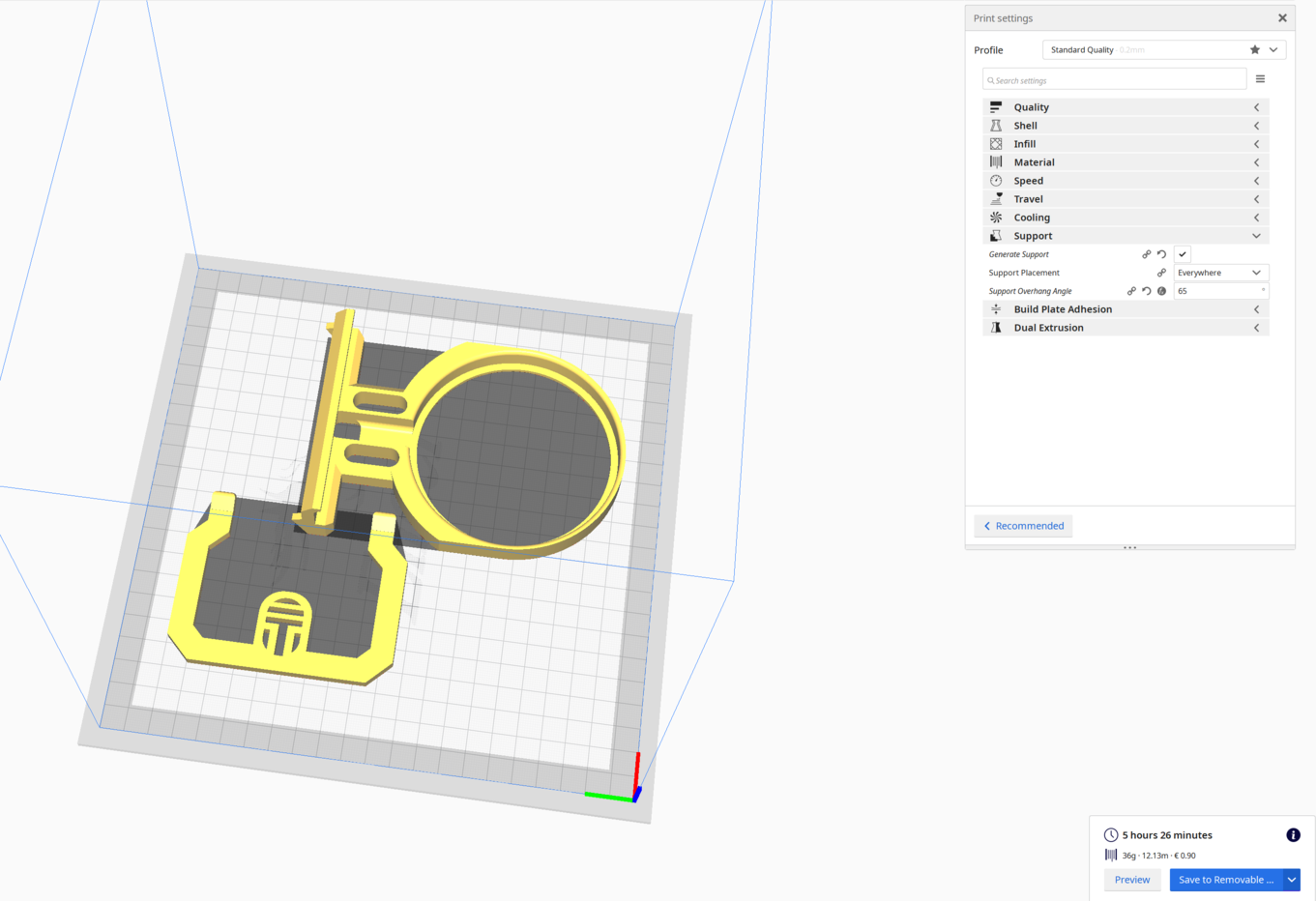The height and width of the screenshot is (901, 1316).
Task: Expand the Build Plate Adhesion chevron
Action: coord(1257,309)
